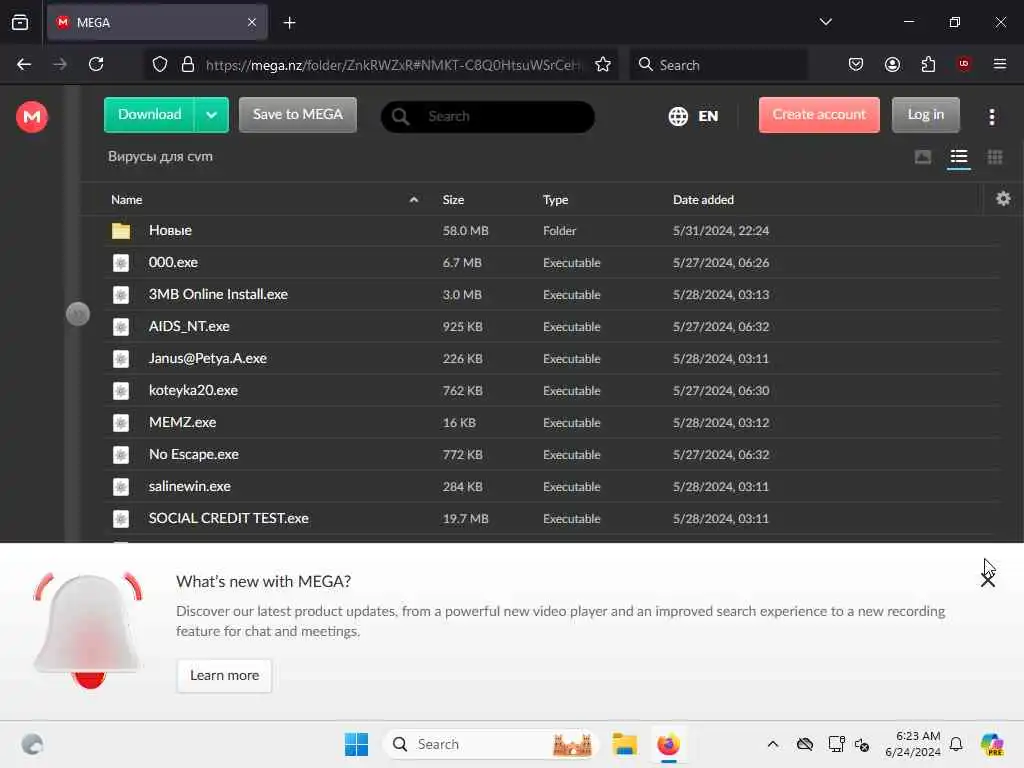
Task: Click the Windows taskbar Search box
Action: [491, 744]
